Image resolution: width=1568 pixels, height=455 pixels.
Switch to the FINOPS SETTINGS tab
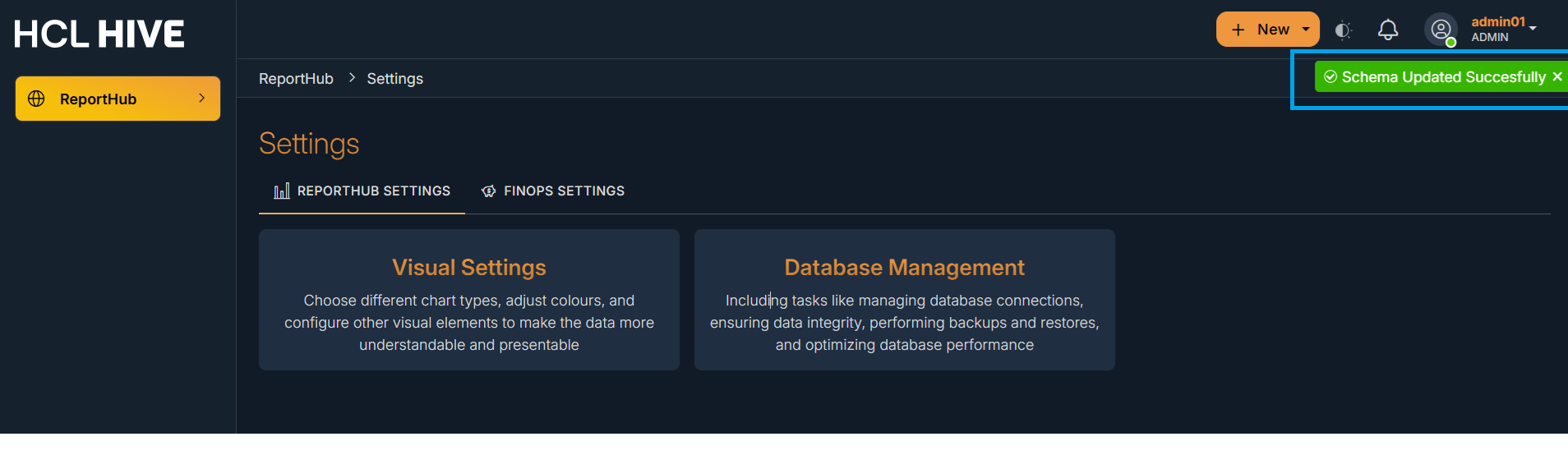pyautogui.click(x=564, y=191)
